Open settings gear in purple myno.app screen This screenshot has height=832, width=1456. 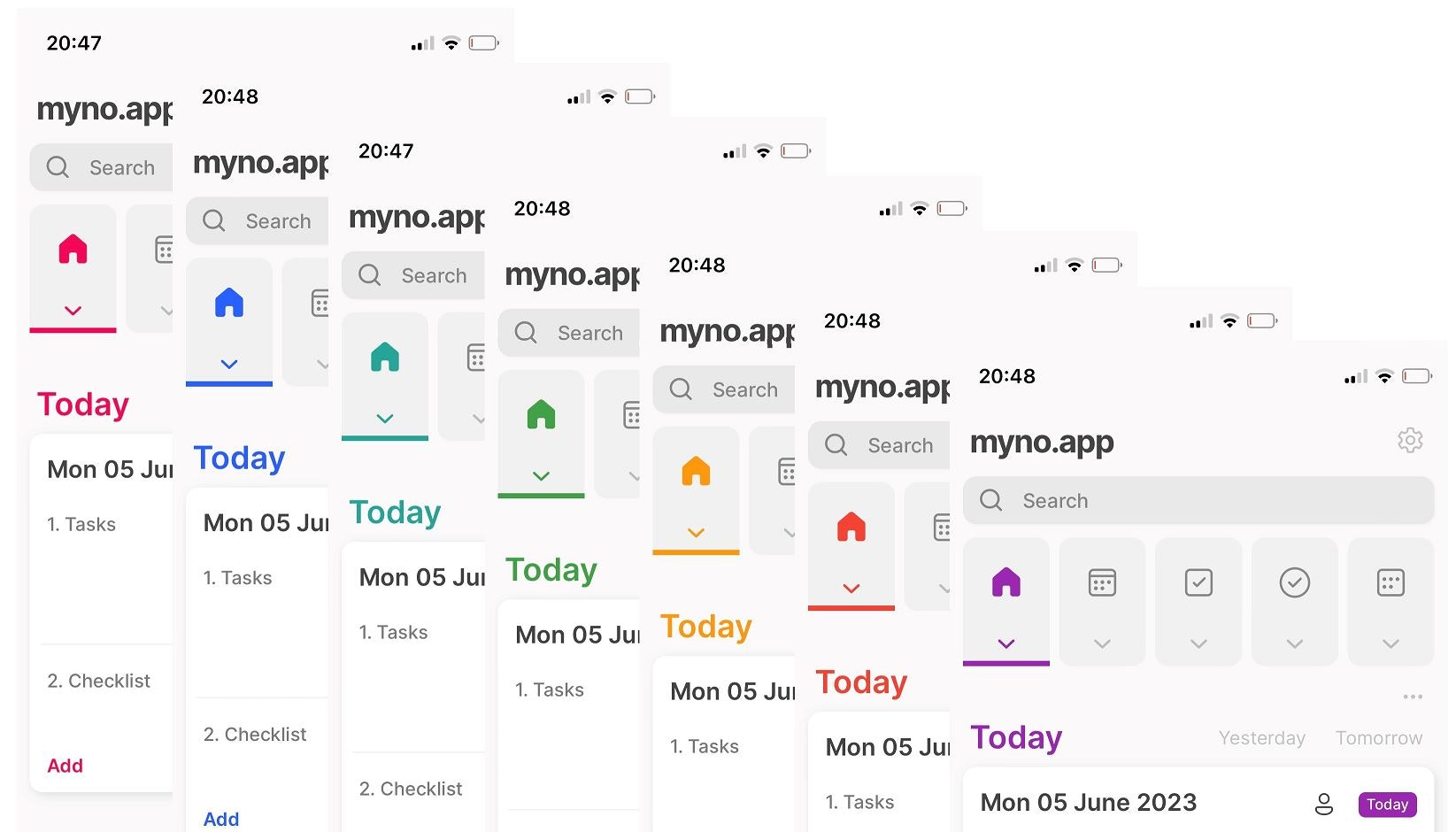(1410, 440)
